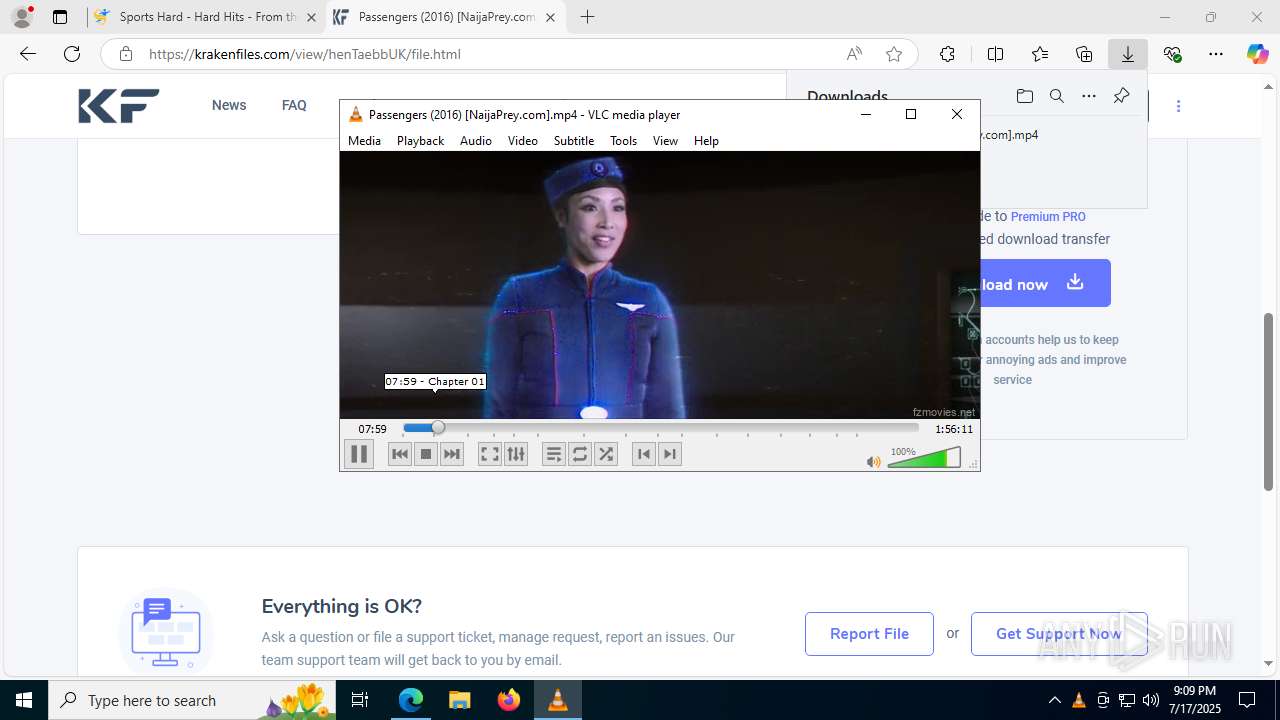The height and width of the screenshot is (720, 1280).
Task: Open the VLC Media menu
Action: [x=364, y=141]
